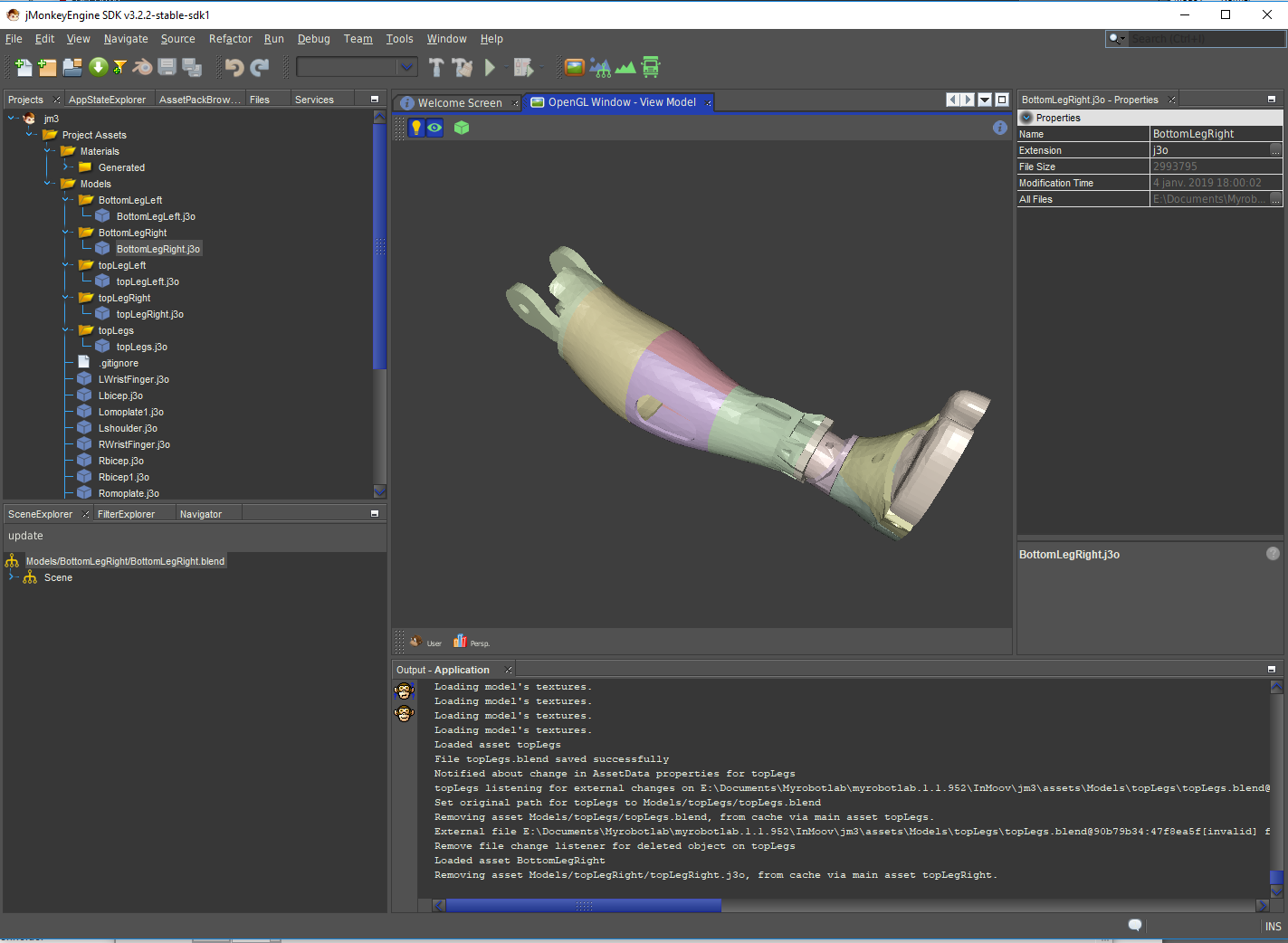This screenshot has width=1288, height=943.
Task: Switch to the Navigator tab
Action: 201,514
